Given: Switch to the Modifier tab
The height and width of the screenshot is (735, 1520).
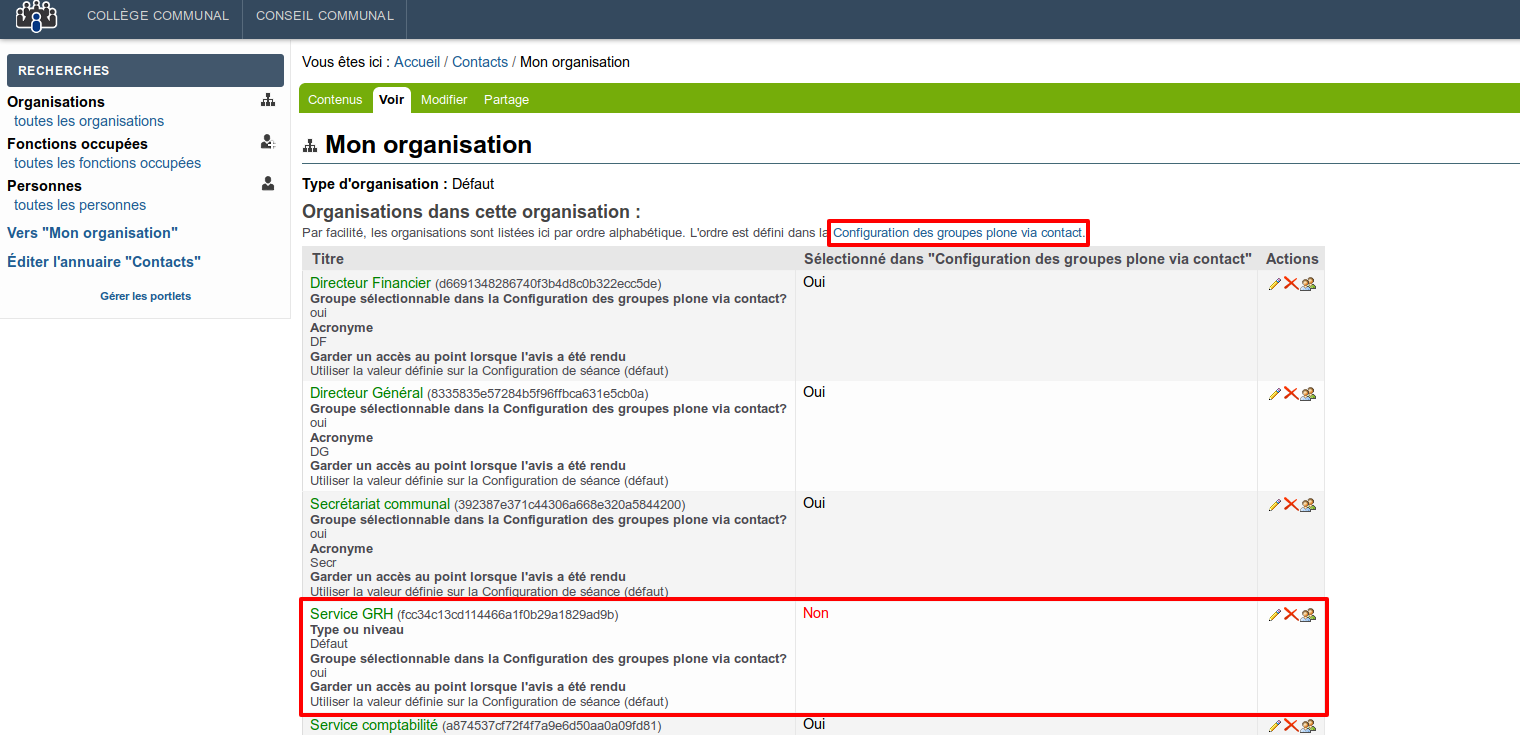Looking at the screenshot, I should 444,100.
